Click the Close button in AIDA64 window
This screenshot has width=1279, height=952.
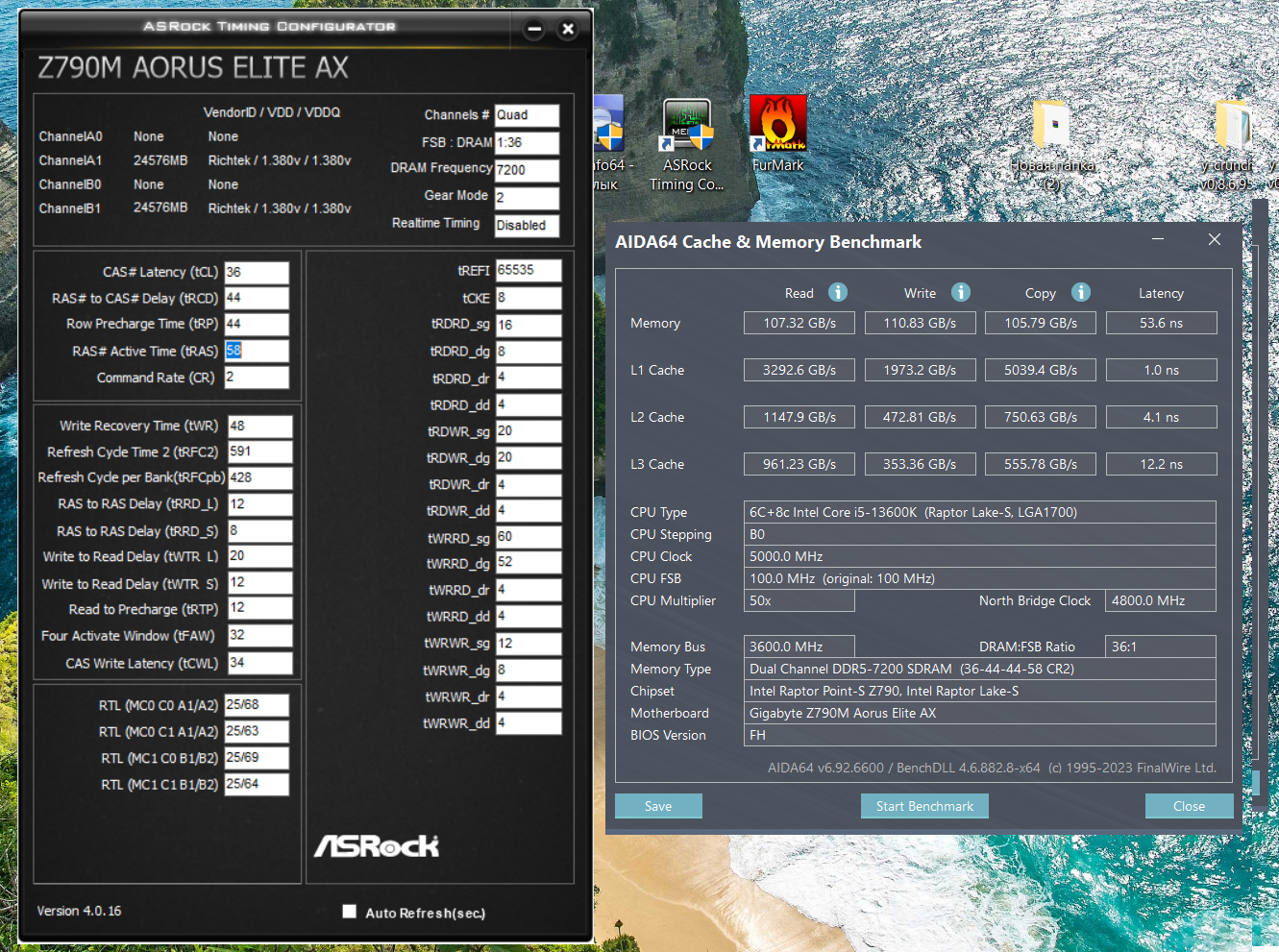click(x=1189, y=806)
